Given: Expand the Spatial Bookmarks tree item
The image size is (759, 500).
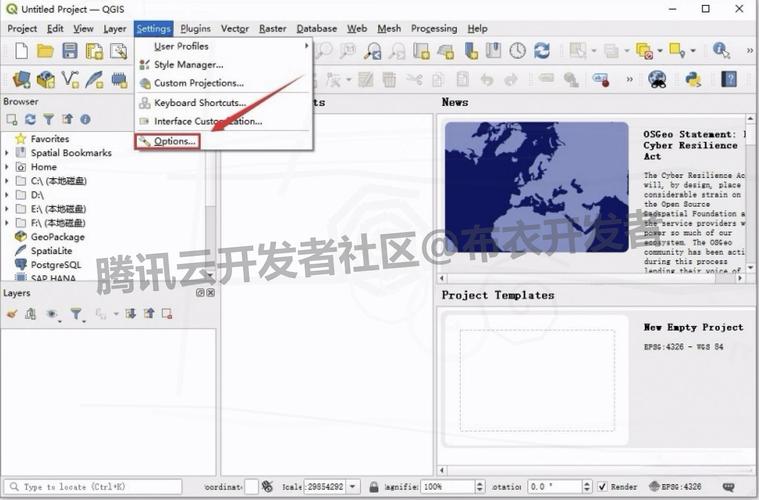Looking at the screenshot, I should tap(7, 152).
